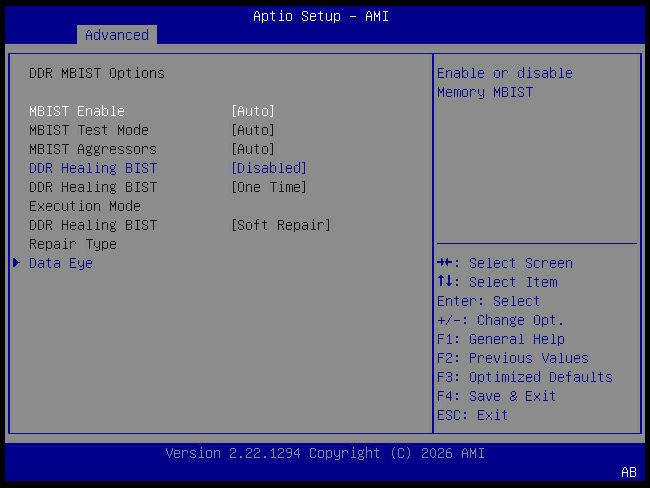Click the Select Item key hint
Viewport: 650px width, 488px height.
coord(497,282)
